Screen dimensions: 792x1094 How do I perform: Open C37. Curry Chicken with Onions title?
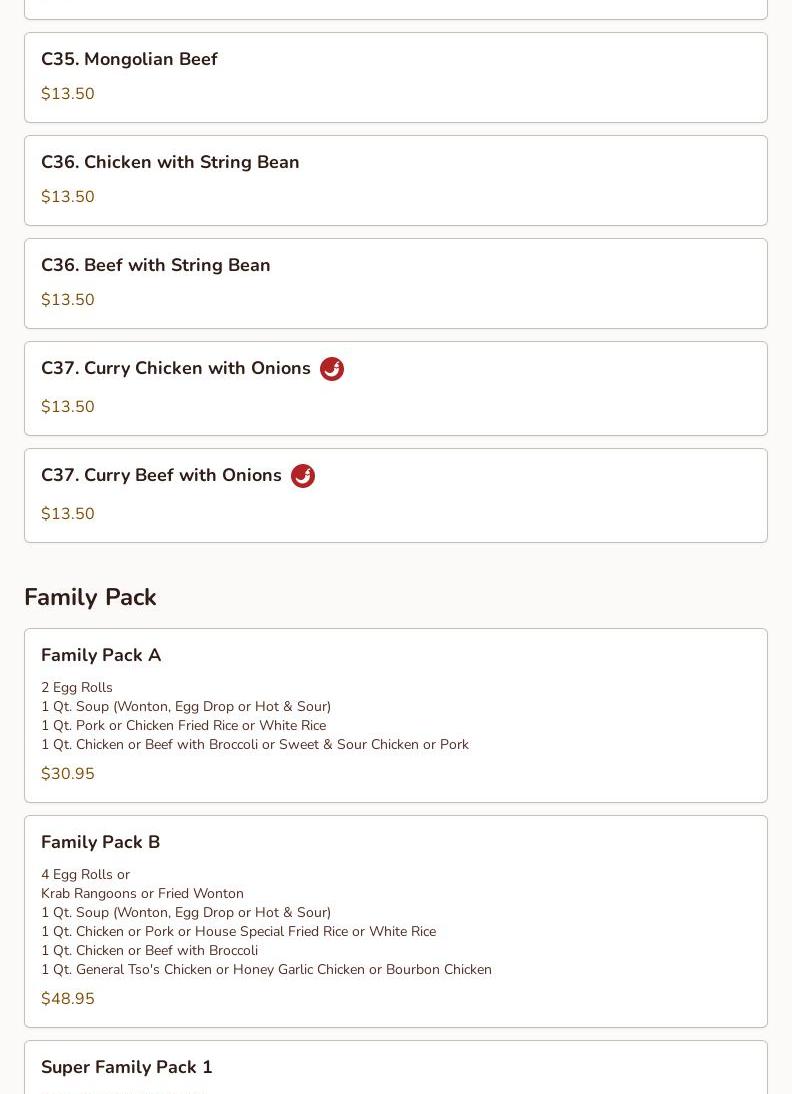pos(176,368)
